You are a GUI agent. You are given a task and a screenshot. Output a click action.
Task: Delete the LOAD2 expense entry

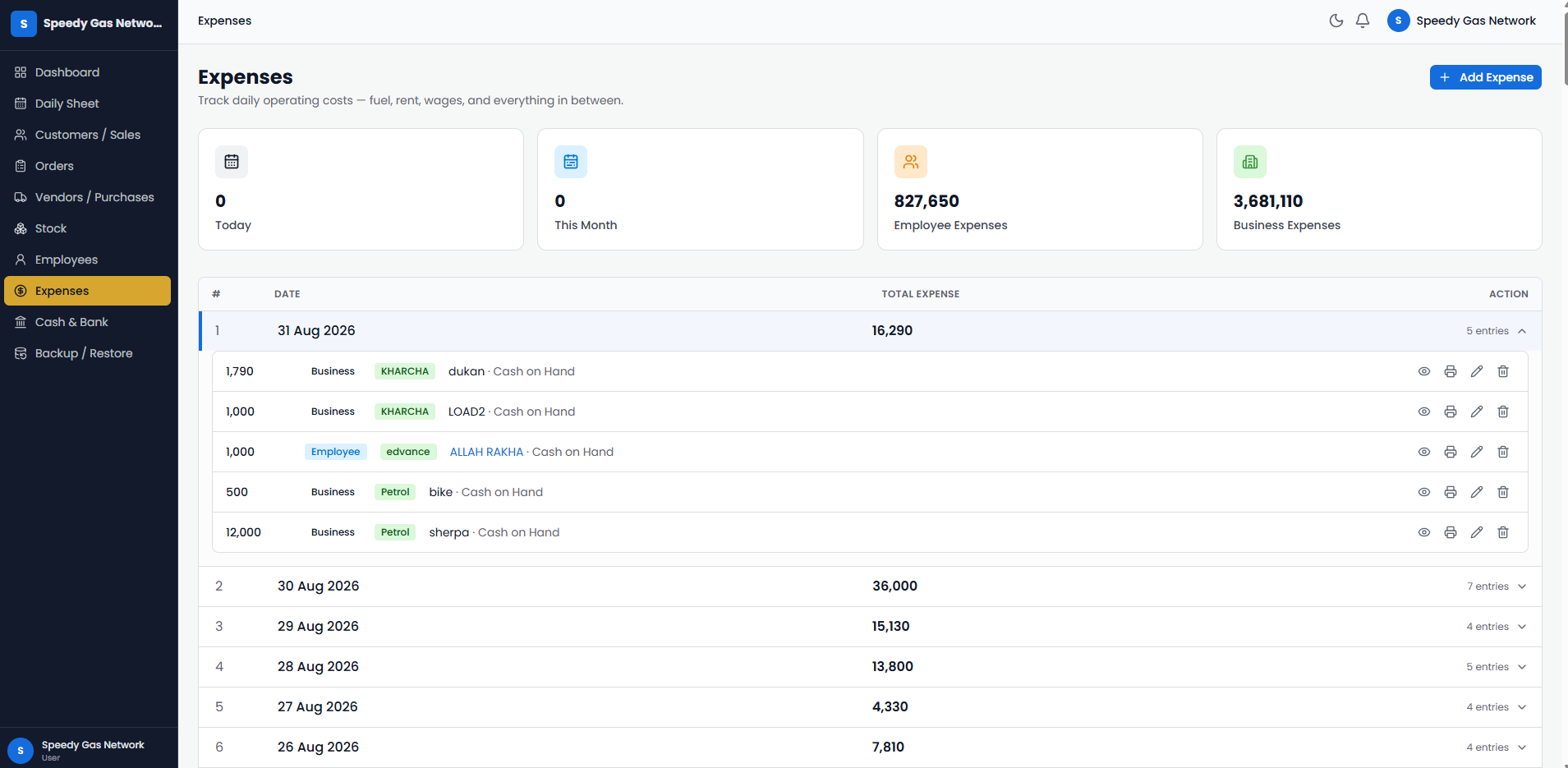(x=1503, y=412)
